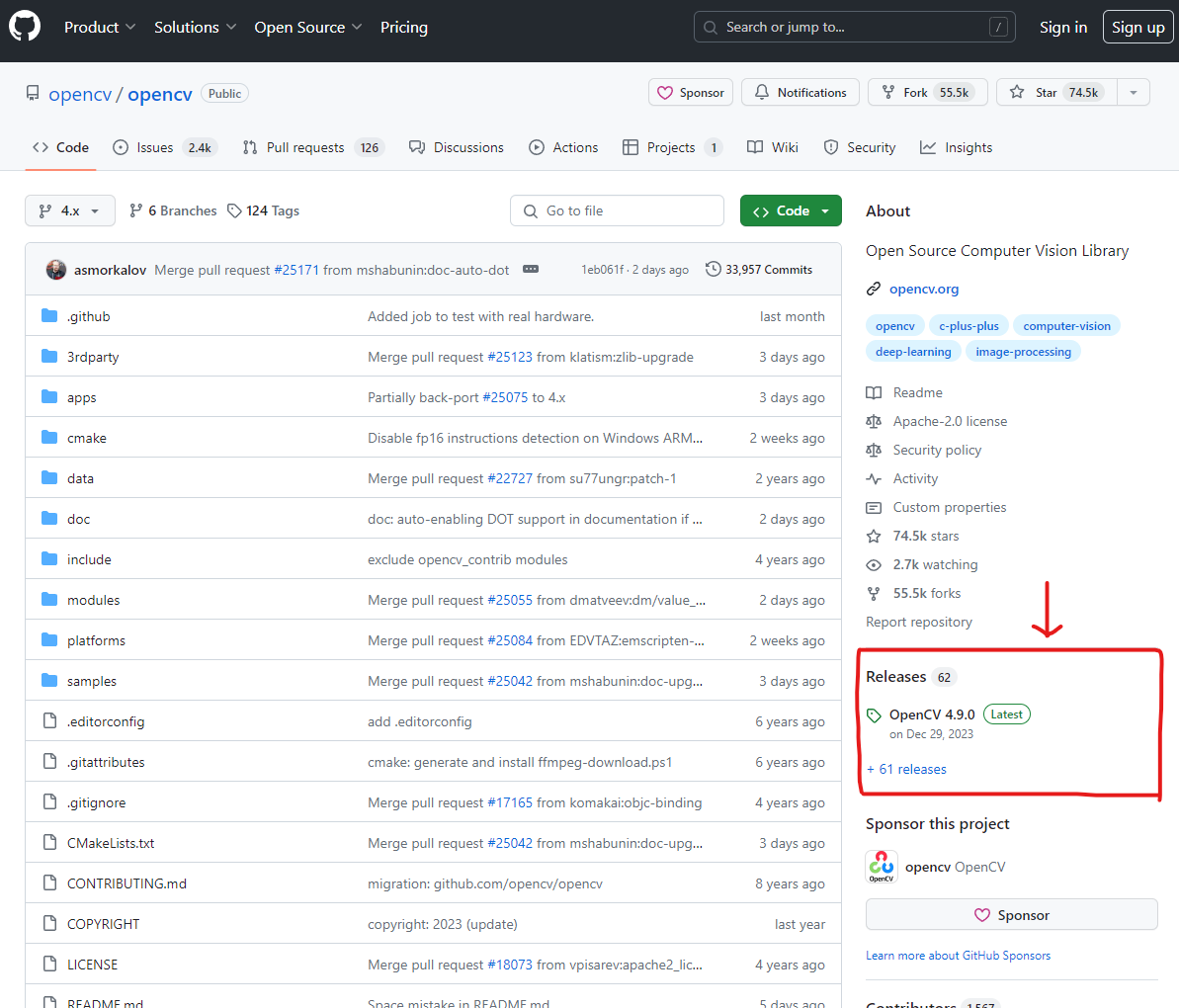Screen dimensions: 1179x1008
Task: Click the data folder icon
Action: [x=49, y=477]
